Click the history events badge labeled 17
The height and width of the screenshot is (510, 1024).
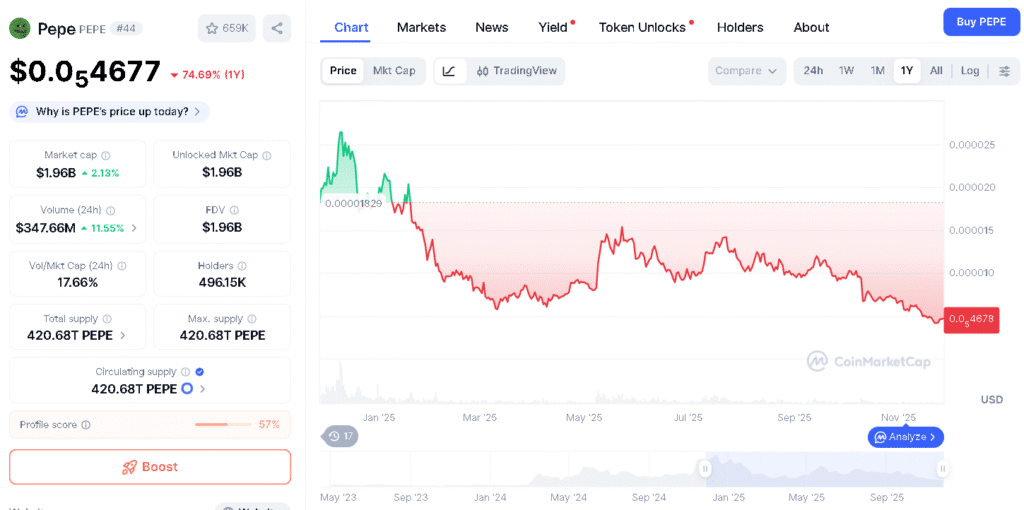click(x=340, y=436)
